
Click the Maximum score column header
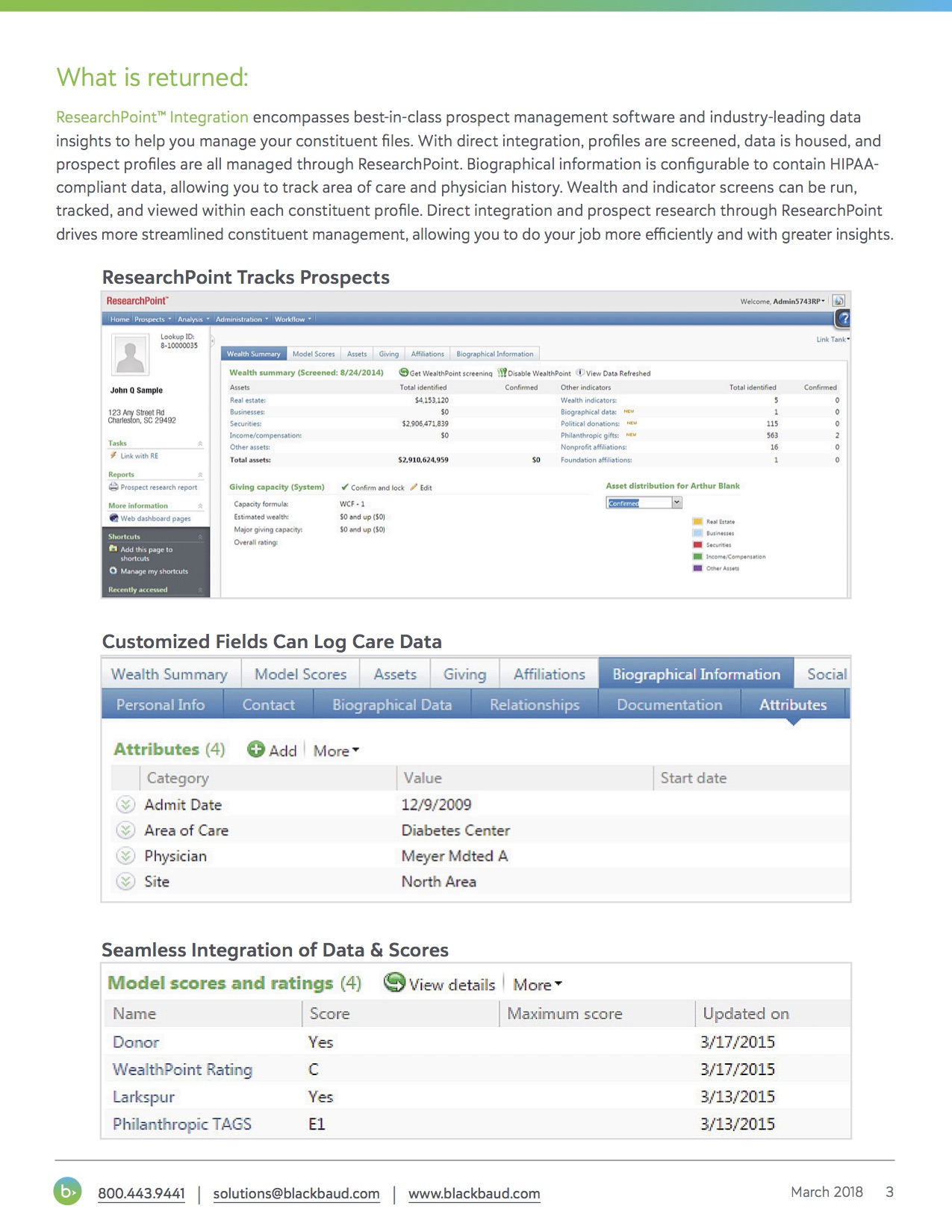(597, 1013)
